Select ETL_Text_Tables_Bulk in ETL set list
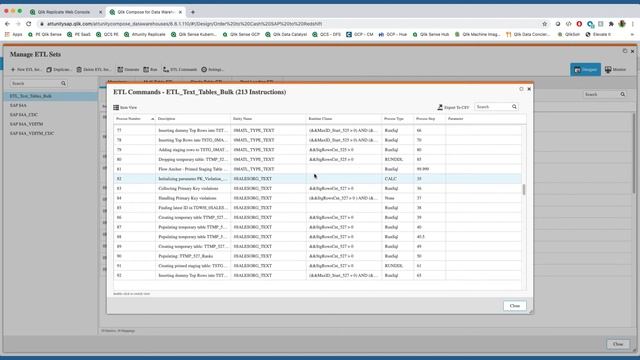 click(50, 96)
